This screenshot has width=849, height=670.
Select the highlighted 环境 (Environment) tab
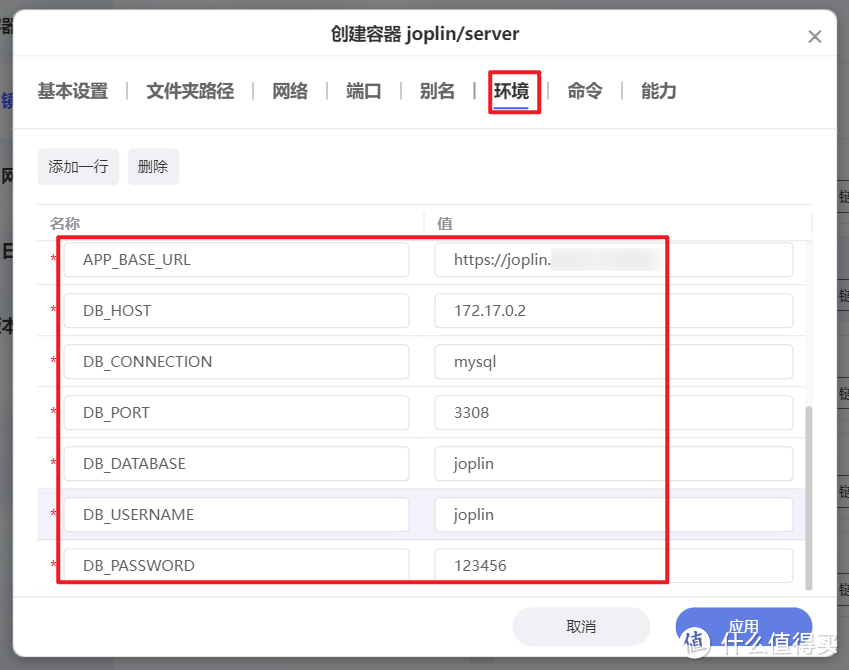pos(514,90)
